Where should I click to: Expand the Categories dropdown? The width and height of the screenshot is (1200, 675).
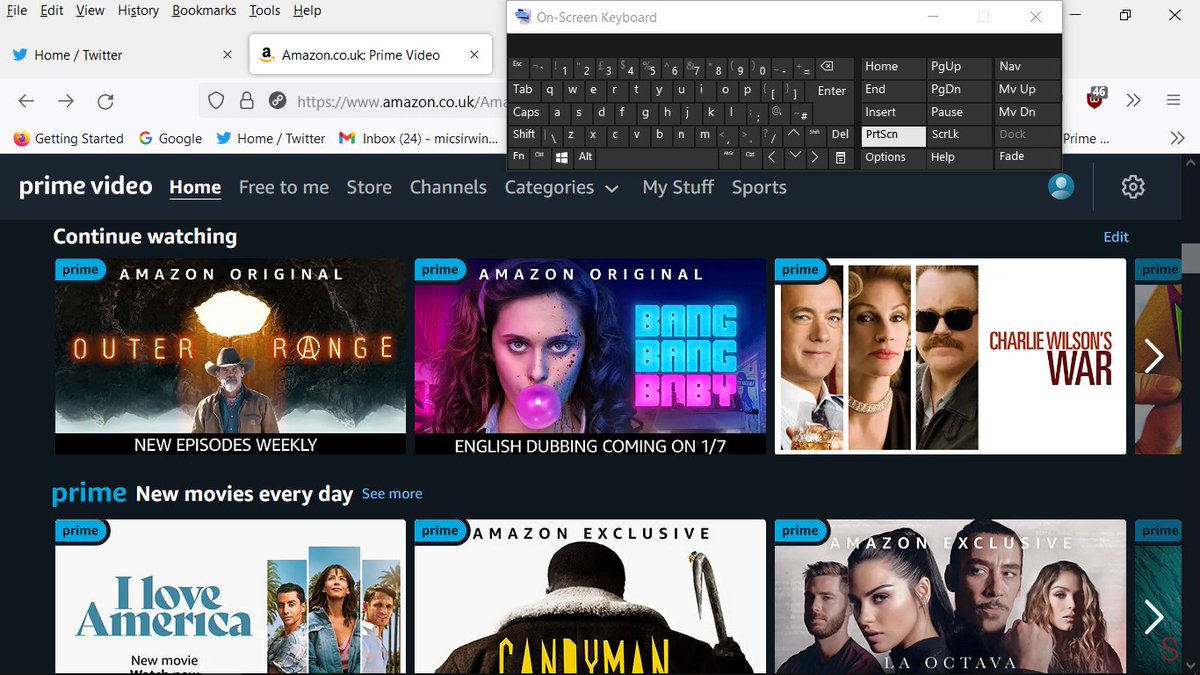[x=562, y=187]
